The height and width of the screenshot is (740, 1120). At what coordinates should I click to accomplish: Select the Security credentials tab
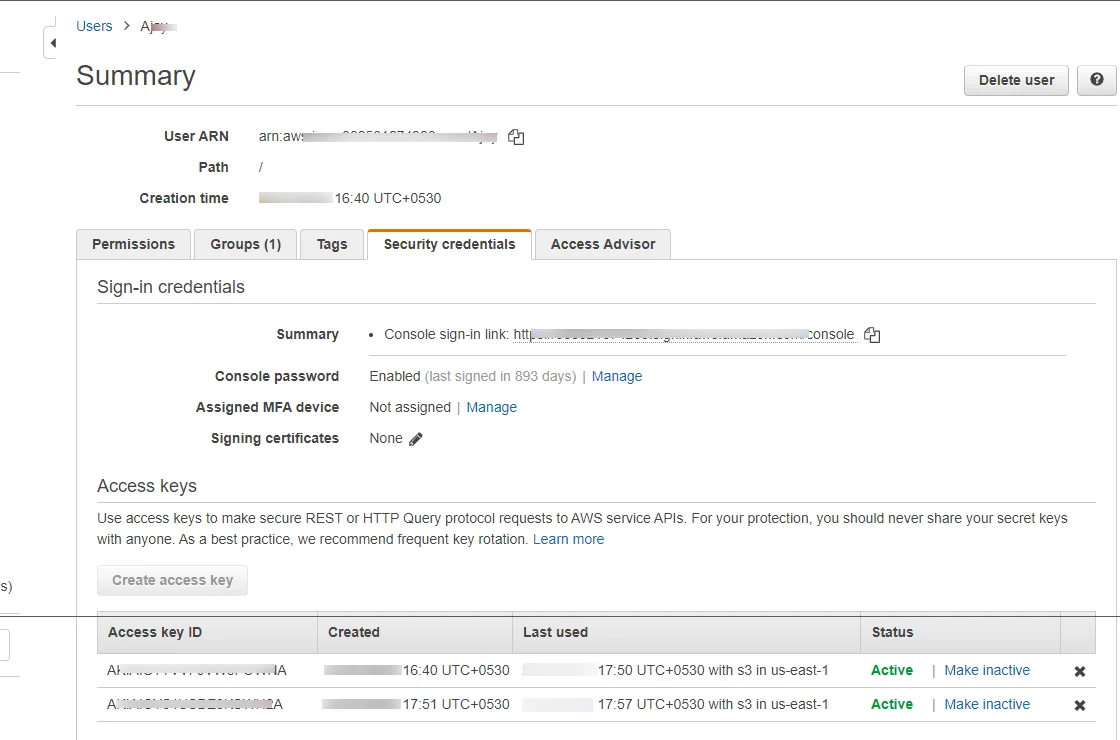pyautogui.click(x=449, y=244)
